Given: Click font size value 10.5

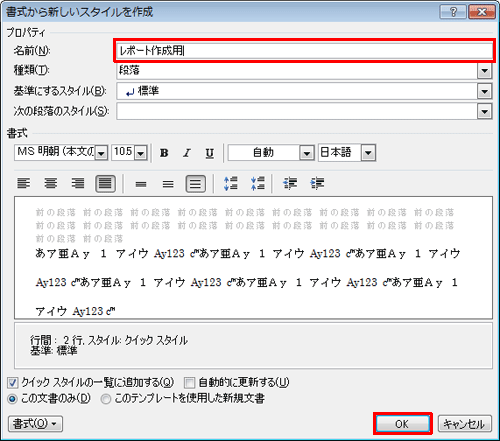Looking at the screenshot, I should click(x=123, y=151).
